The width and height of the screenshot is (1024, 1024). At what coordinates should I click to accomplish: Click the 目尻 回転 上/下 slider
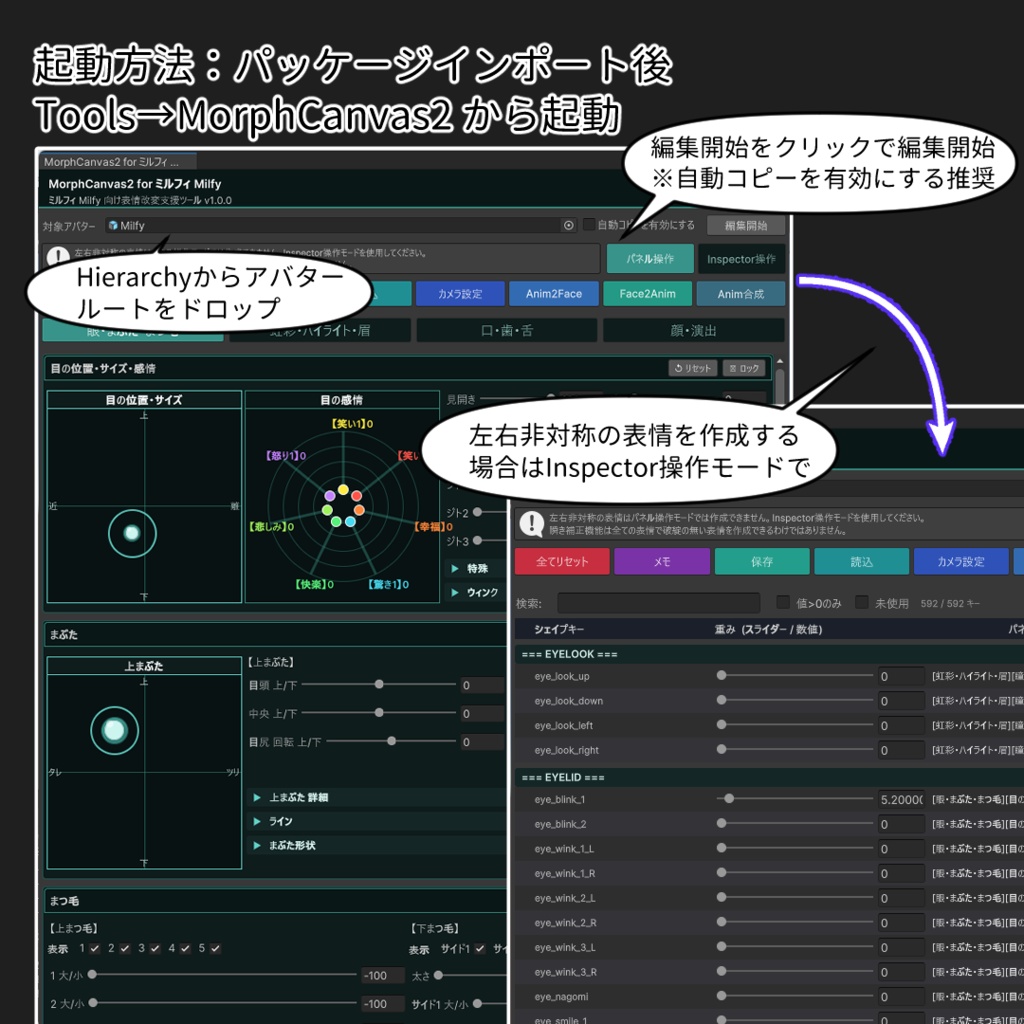(x=391, y=741)
